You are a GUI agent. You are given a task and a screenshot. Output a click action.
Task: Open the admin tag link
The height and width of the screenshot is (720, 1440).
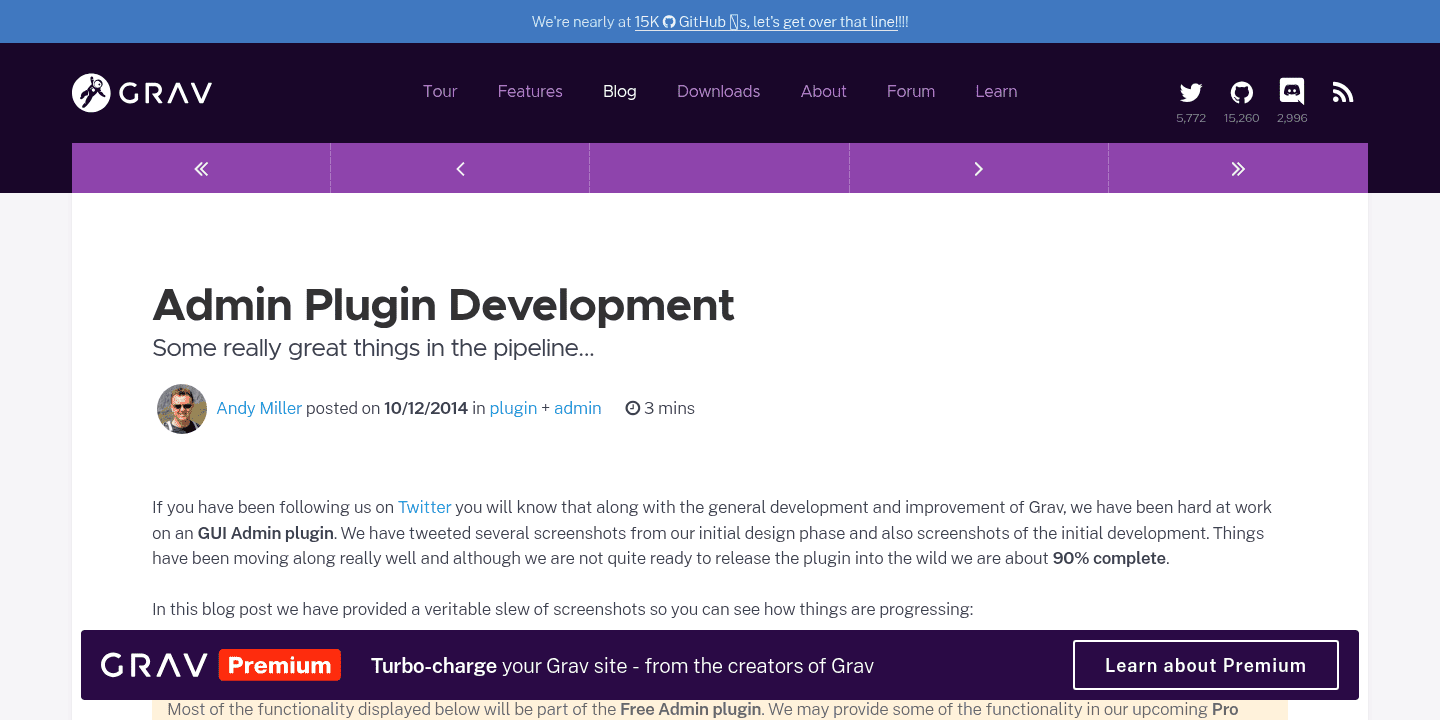pos(578,408)
